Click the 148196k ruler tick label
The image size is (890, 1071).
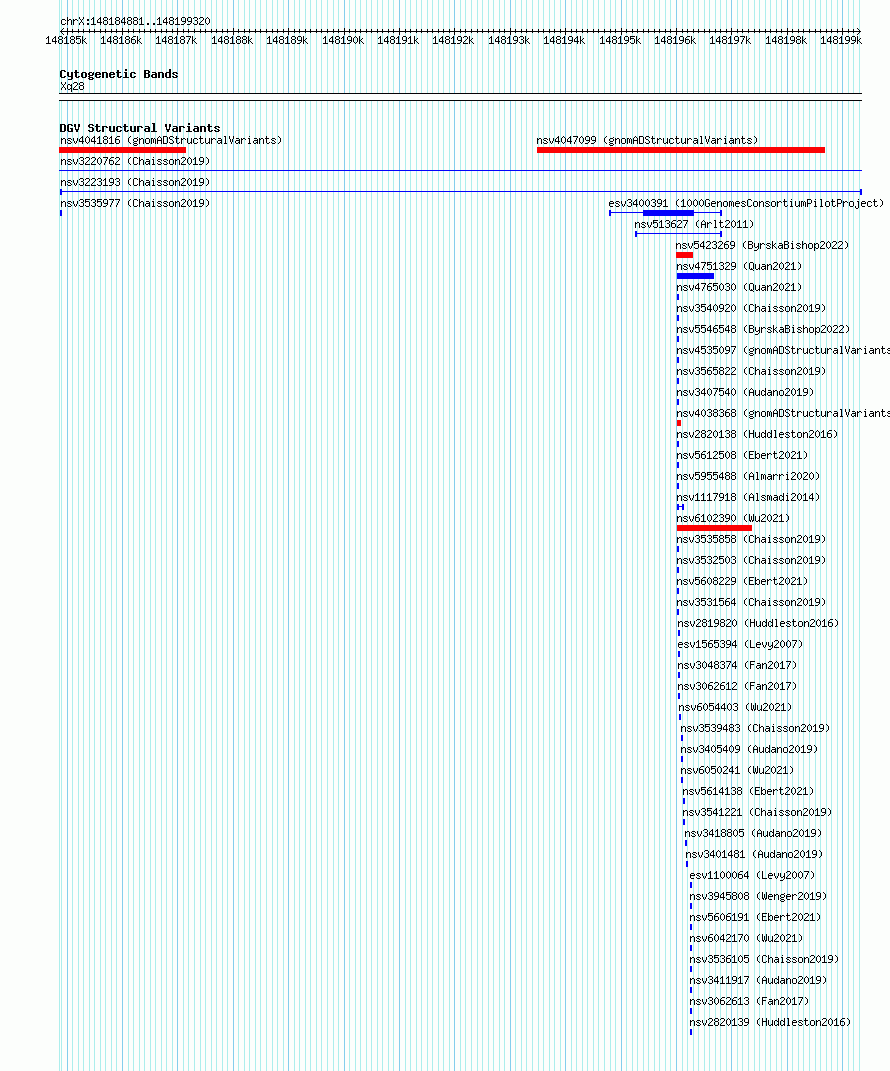(x=675, y=41)
